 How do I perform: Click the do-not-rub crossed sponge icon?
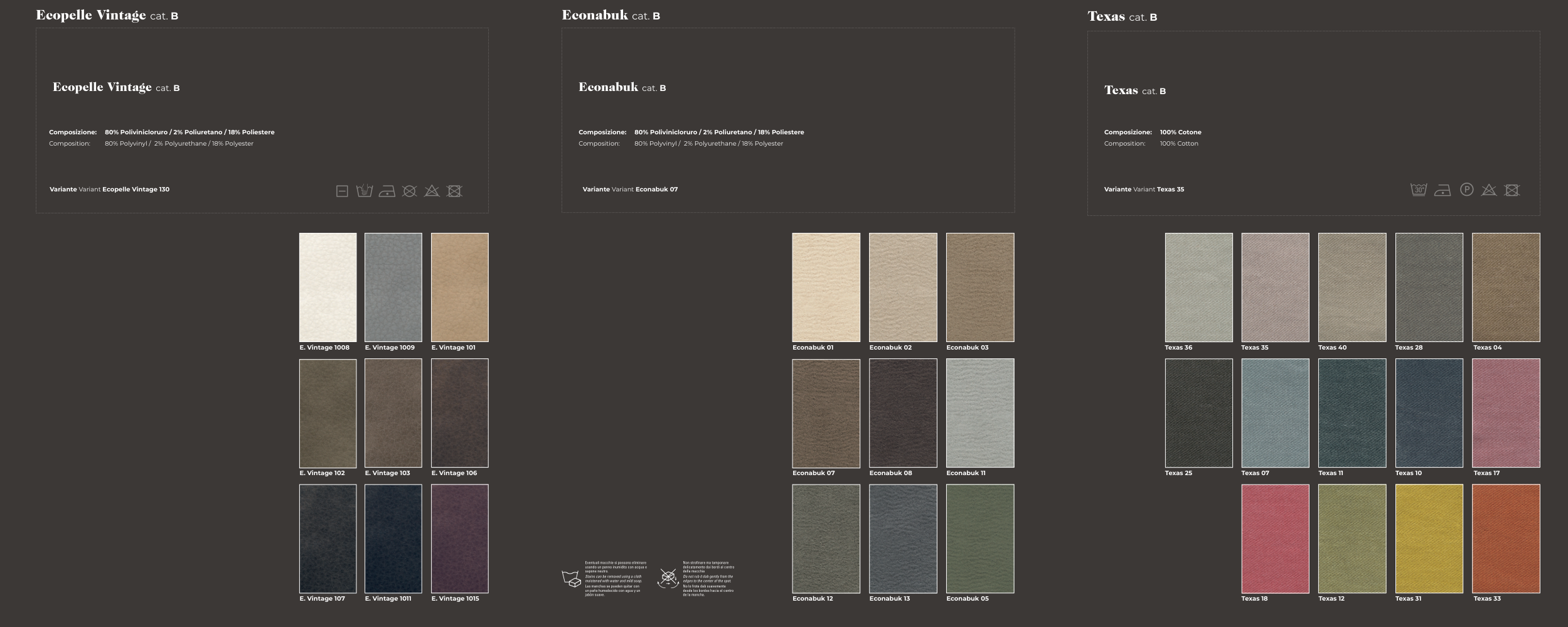click(669, 577)
